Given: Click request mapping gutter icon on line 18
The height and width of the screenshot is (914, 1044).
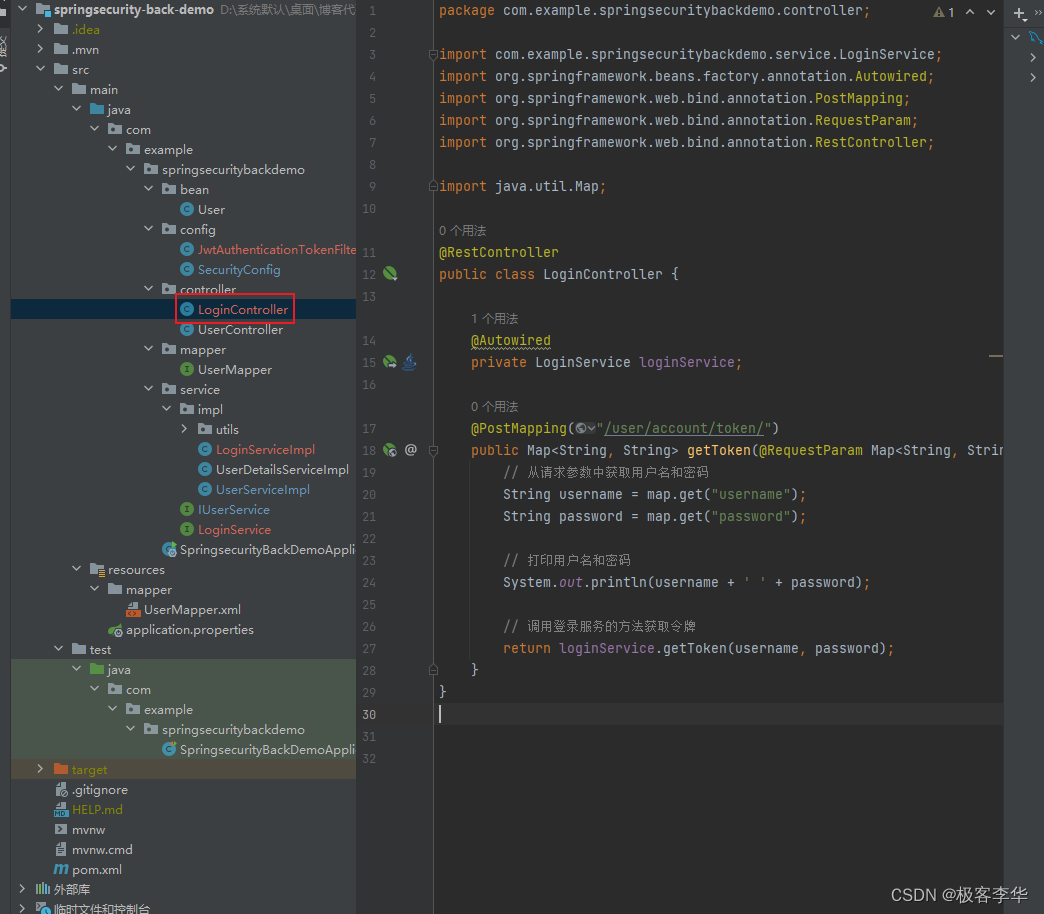Looking at the screenshot, I should click(x=390, y=450).
